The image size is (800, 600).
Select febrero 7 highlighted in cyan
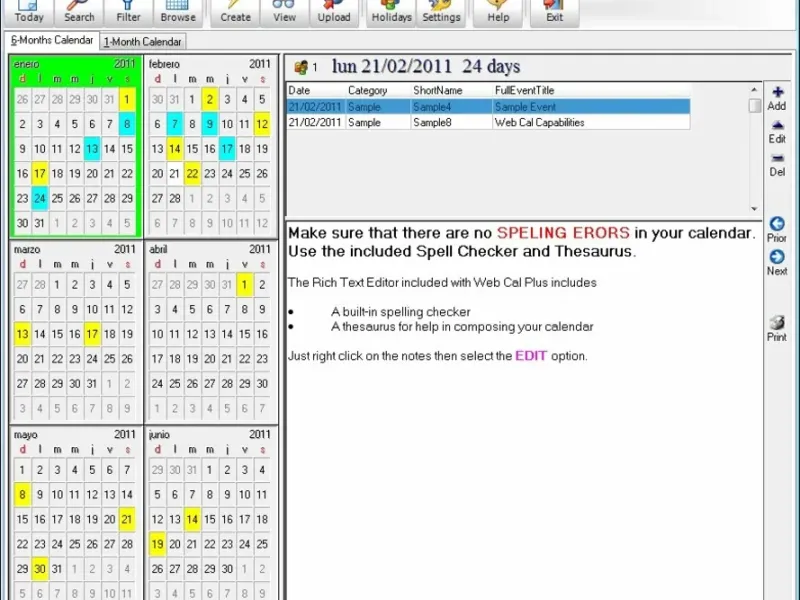[x=174, y=124]
